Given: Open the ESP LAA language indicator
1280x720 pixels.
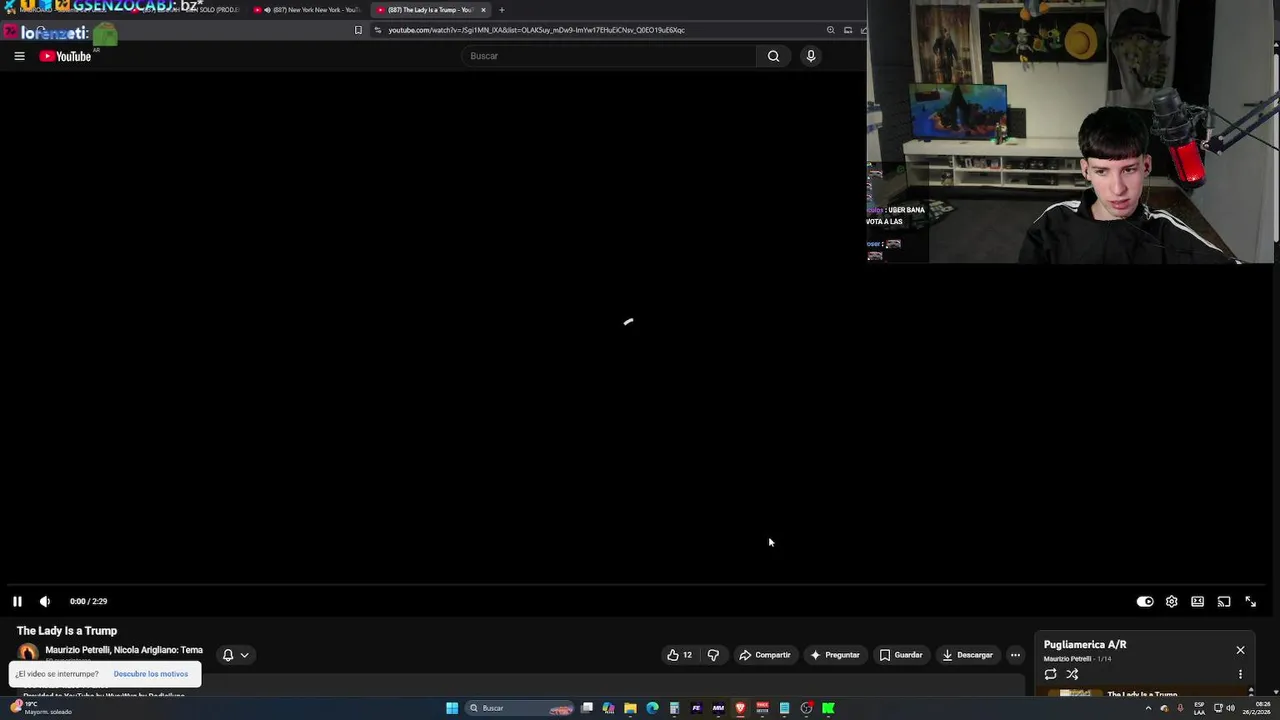Looking at the screenshot, I should pyautogui.click(x=1199, y=708).
